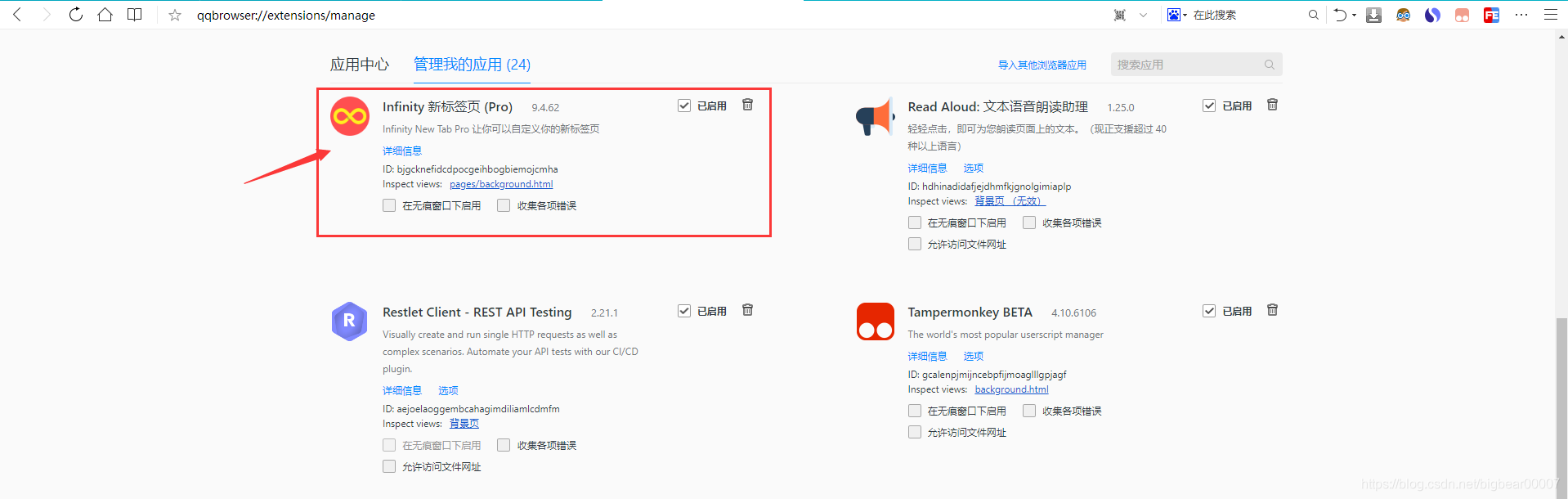Delete Restlet Client with the trash icon
The width and height of the screenshot is (1568, 499).
tap(747, 310)
